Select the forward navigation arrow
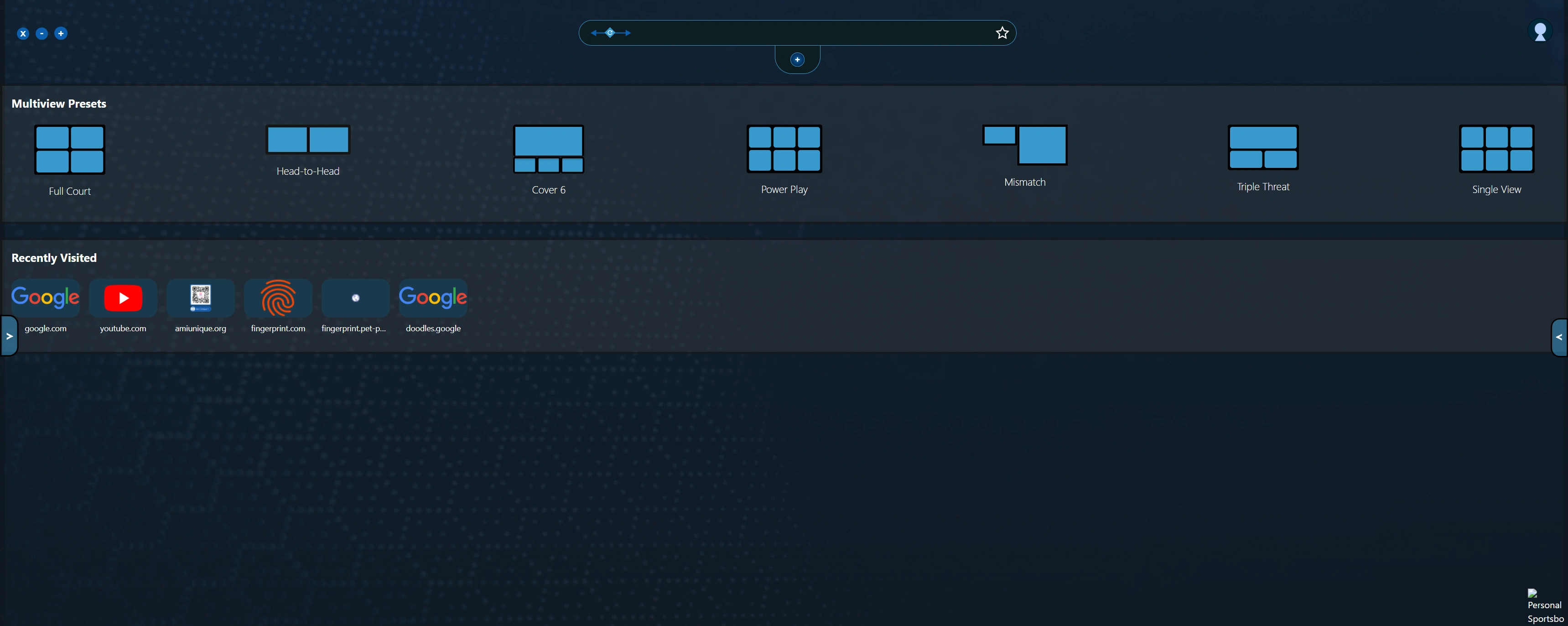The height and width of the screenshot is (626, 1568). 628,33
